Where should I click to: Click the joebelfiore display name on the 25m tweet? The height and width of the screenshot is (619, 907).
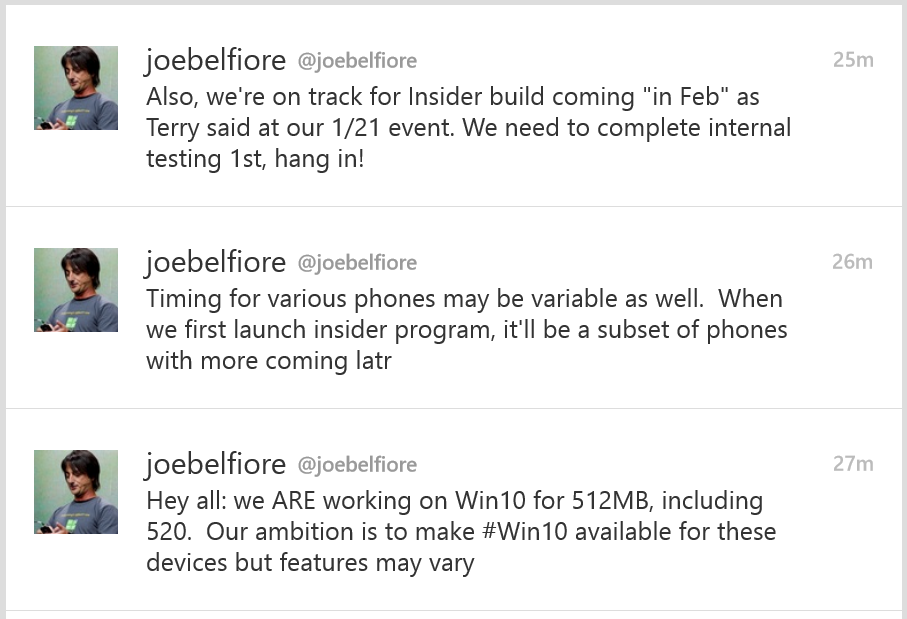[x=215, y=60]
